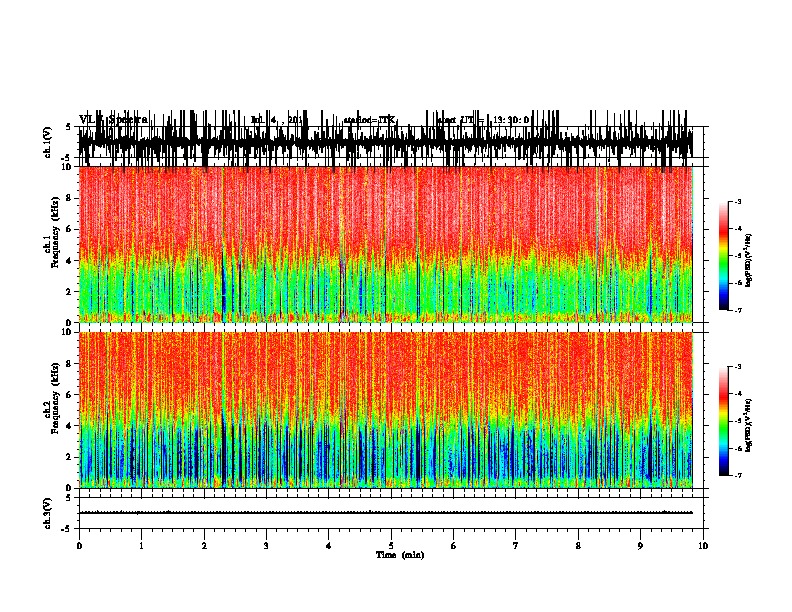
Task: Click the ch.2 spectrogram panel
Action: 386,410
